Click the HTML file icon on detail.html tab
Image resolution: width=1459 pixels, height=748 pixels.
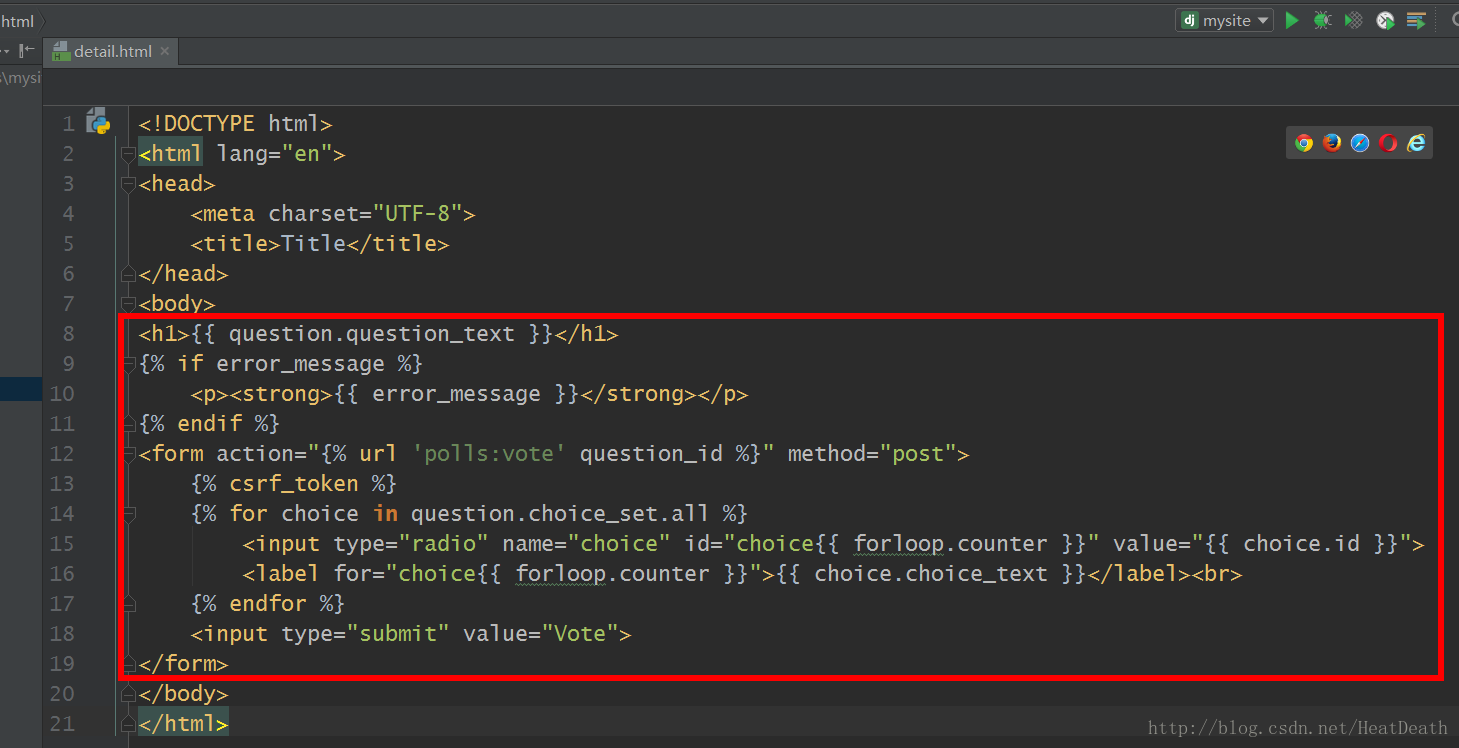click(62, 51)
